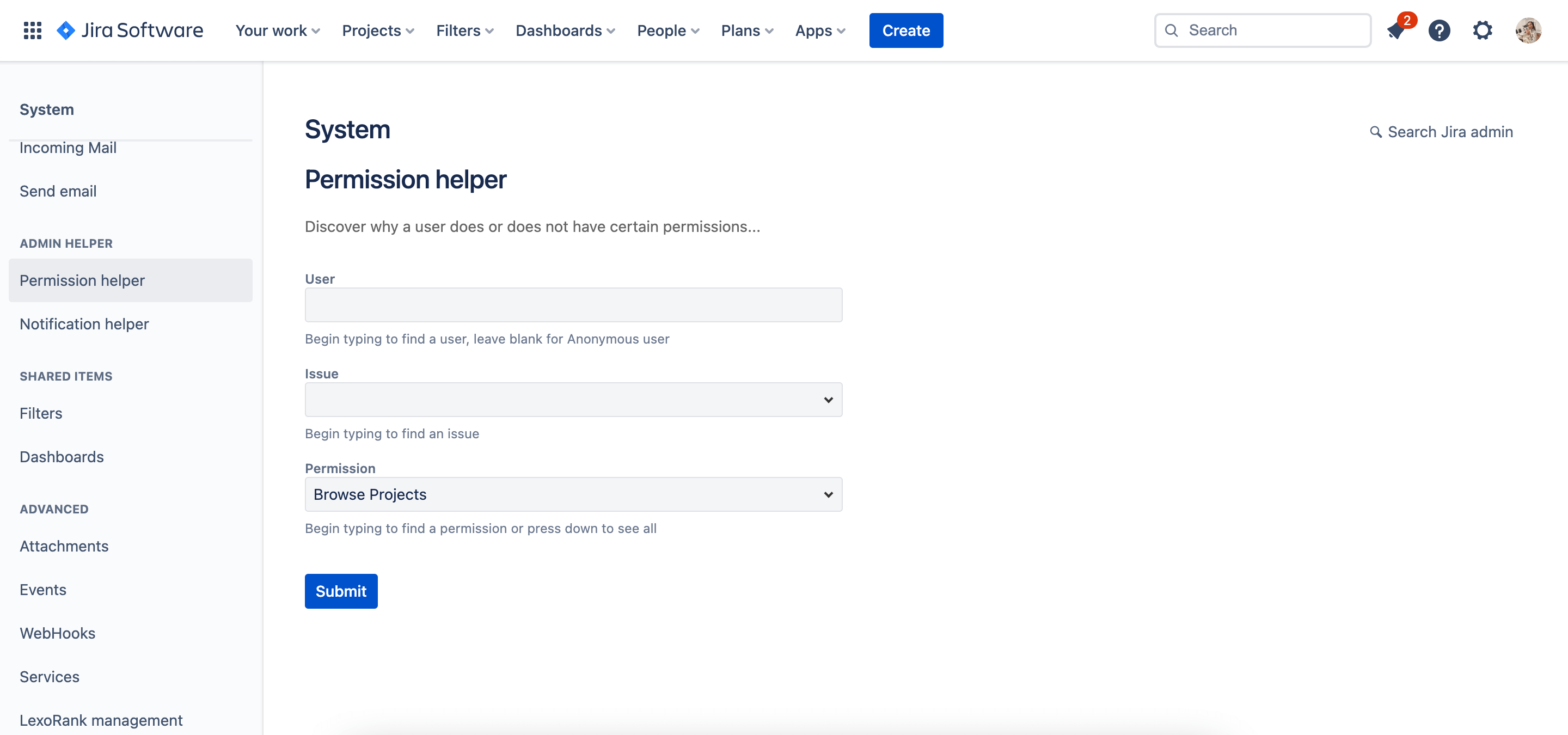The image size is (1568, 735).
Task: Open the settings gear icon
Action: 1483,30
